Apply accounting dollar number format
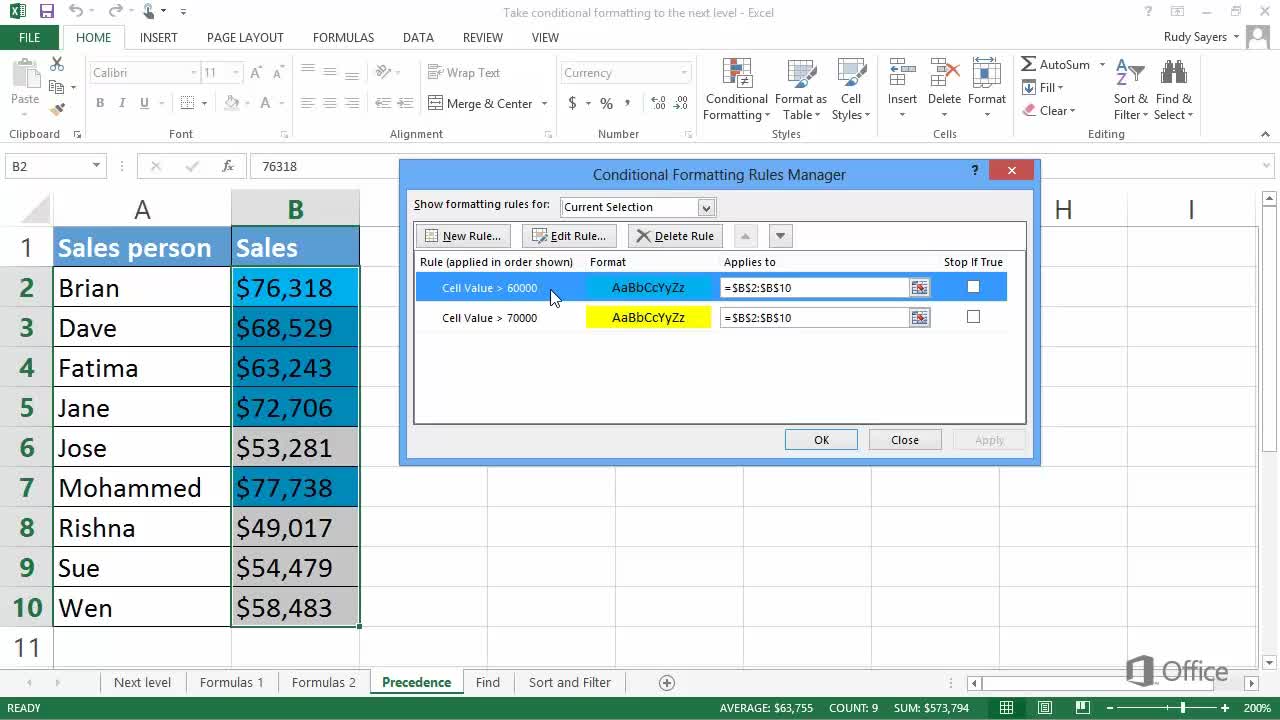 tap(572, 103)
